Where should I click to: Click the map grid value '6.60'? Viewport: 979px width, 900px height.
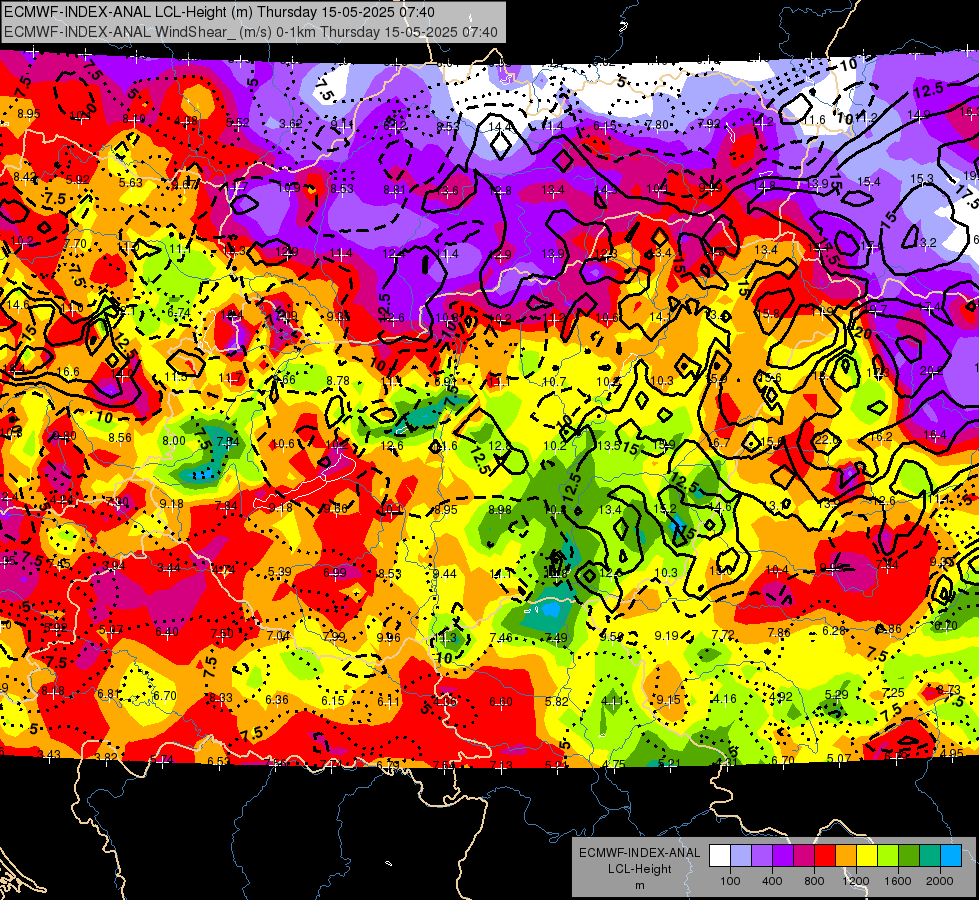pyautogui.click(x=501, y=701)
